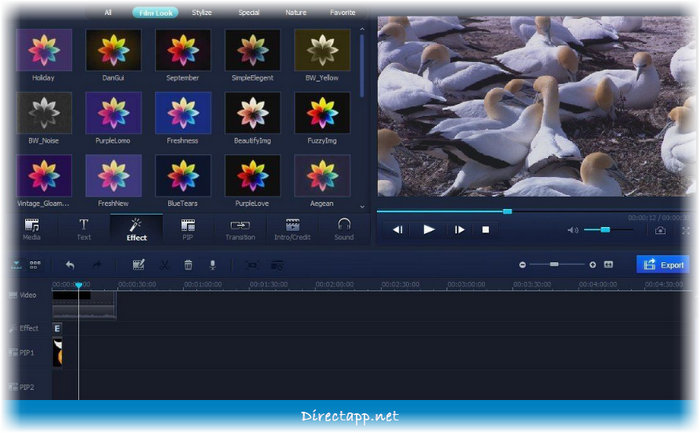Click the snapshot camera icon
The height and width of the screenshot is (433, 700).
point(660,230)
